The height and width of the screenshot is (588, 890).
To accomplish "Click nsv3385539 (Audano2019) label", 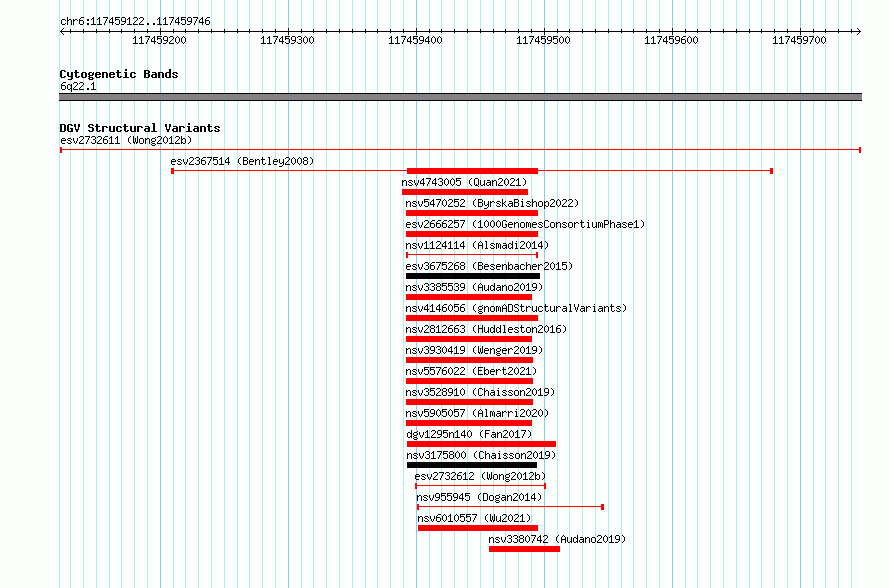I will (474, 287).
